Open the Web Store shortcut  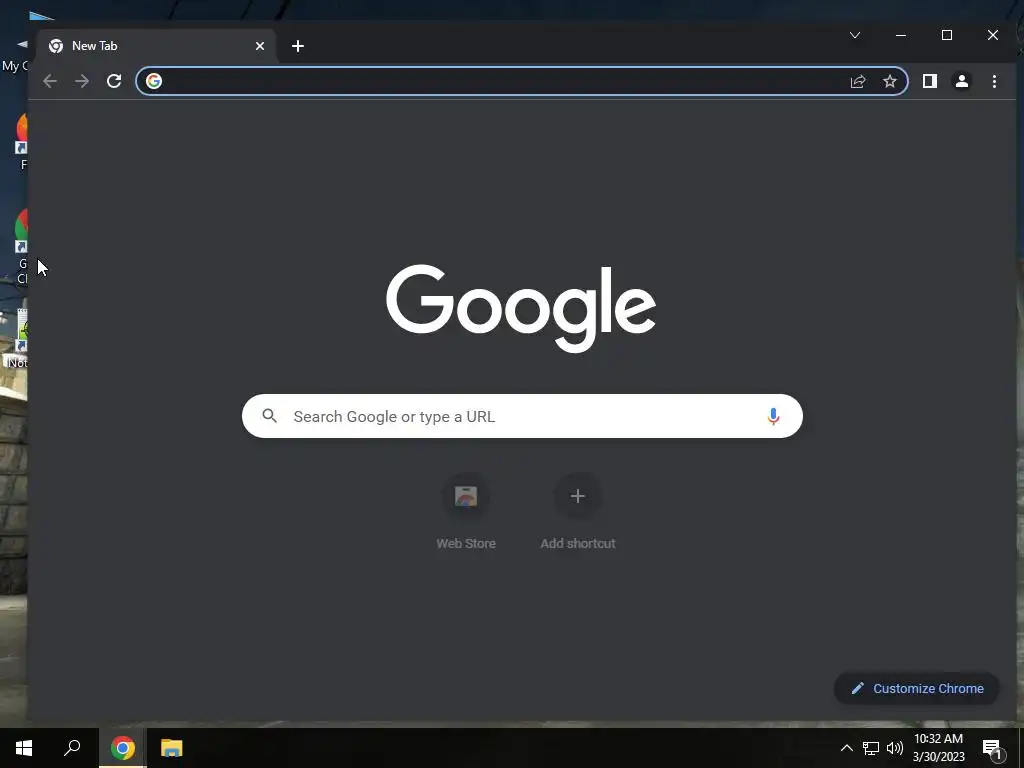466,513
